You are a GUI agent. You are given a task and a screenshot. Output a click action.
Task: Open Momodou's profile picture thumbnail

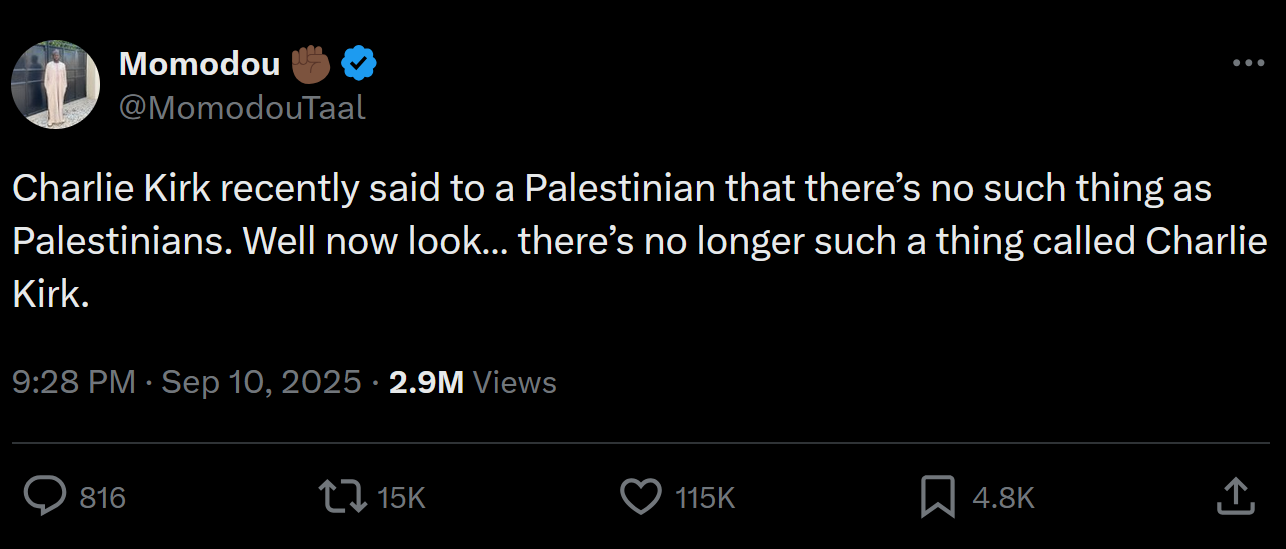tap(55, 85)
